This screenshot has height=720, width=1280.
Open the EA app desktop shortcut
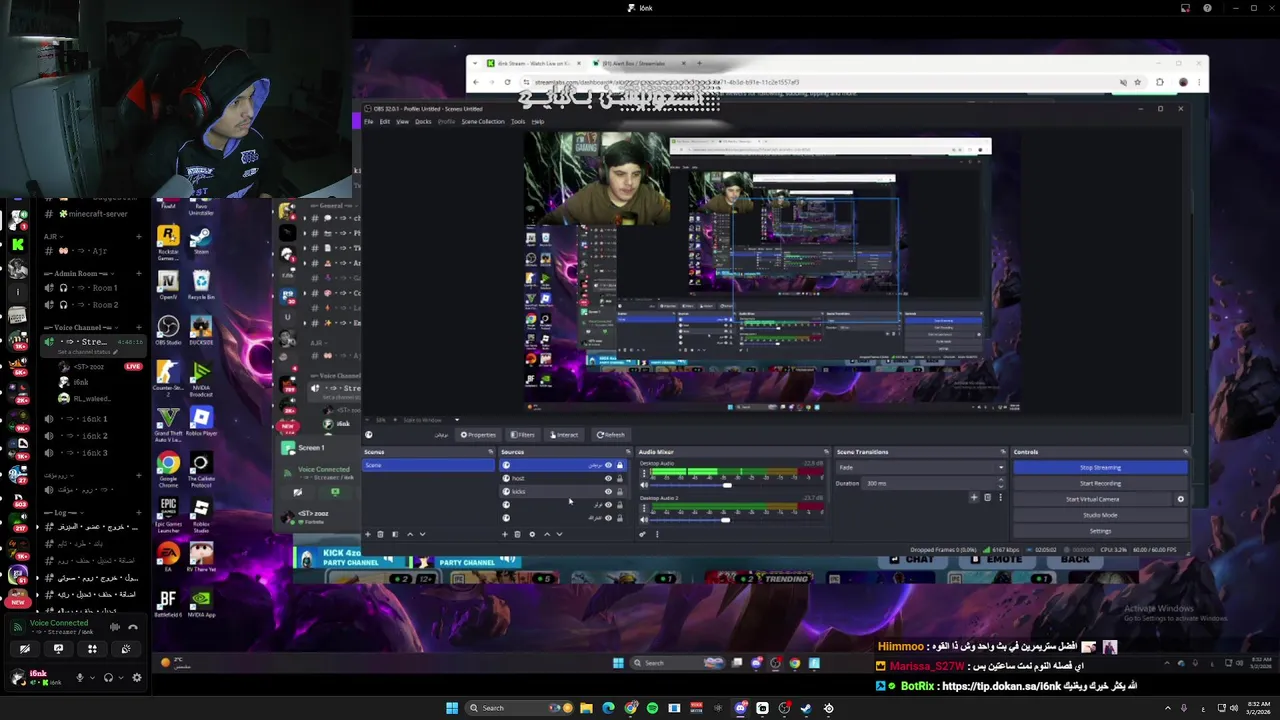168,555
